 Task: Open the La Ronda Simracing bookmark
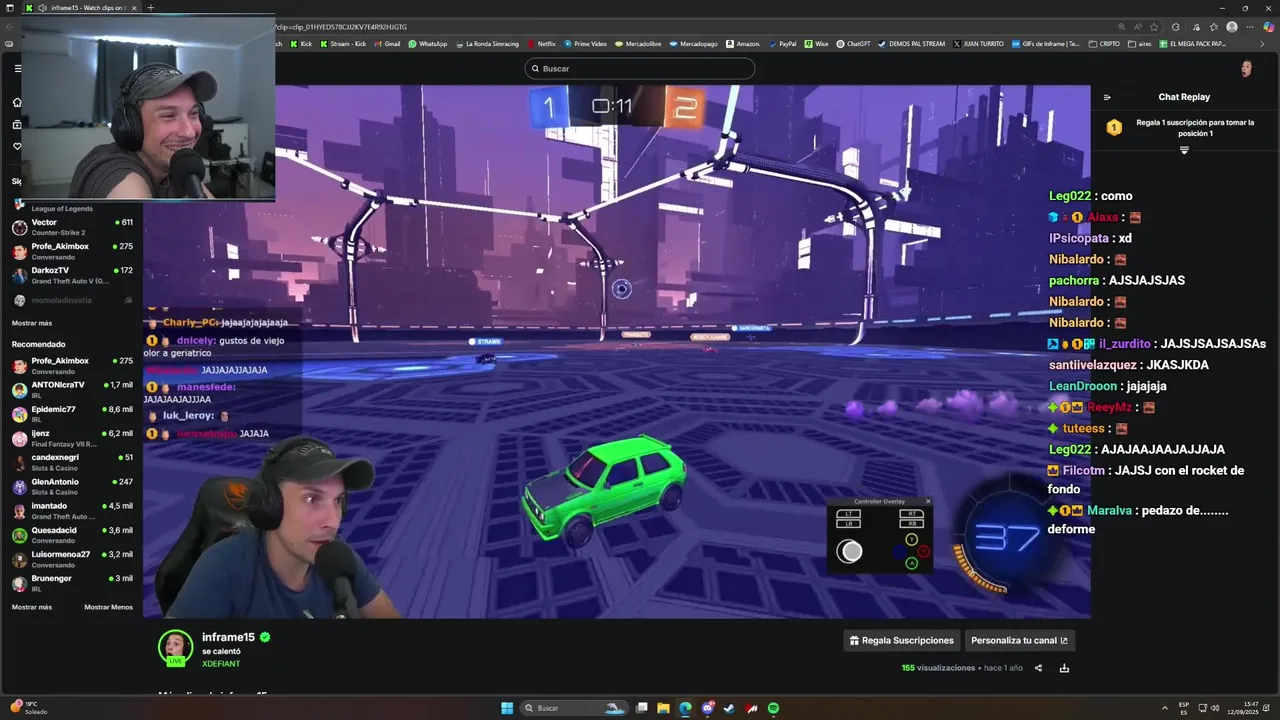[x=487, y=44]
